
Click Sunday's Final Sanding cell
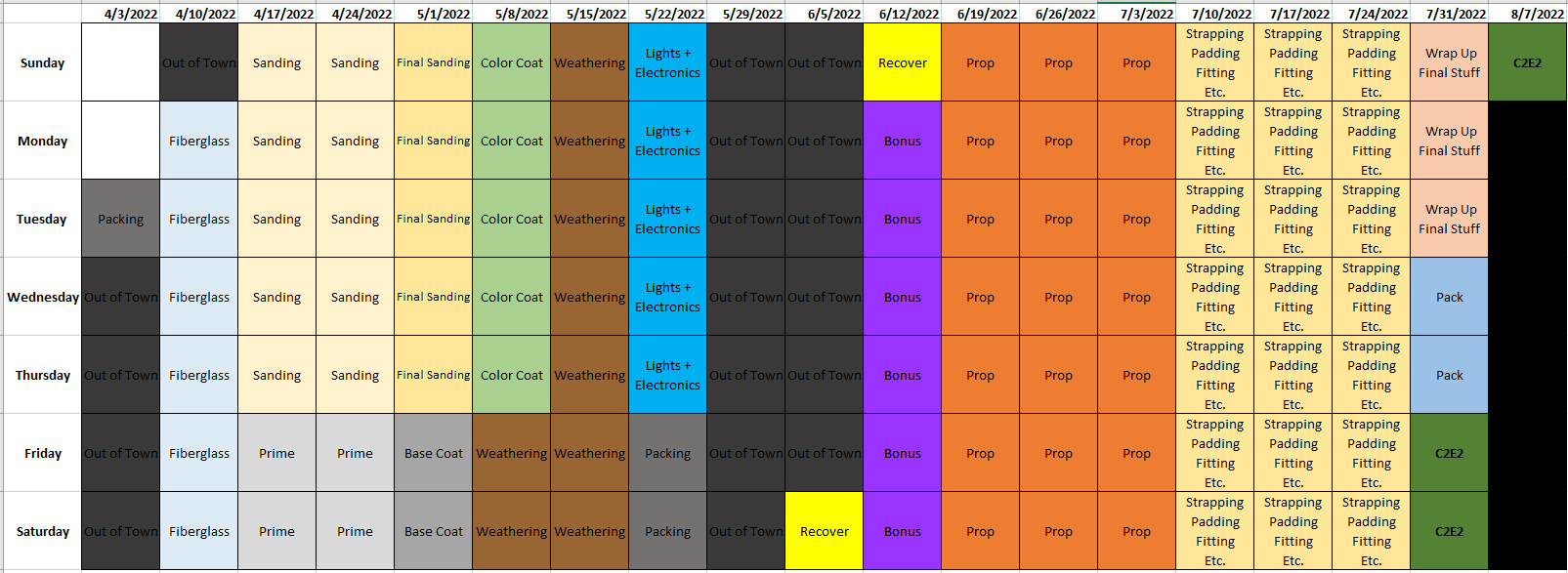pos(433,62)
